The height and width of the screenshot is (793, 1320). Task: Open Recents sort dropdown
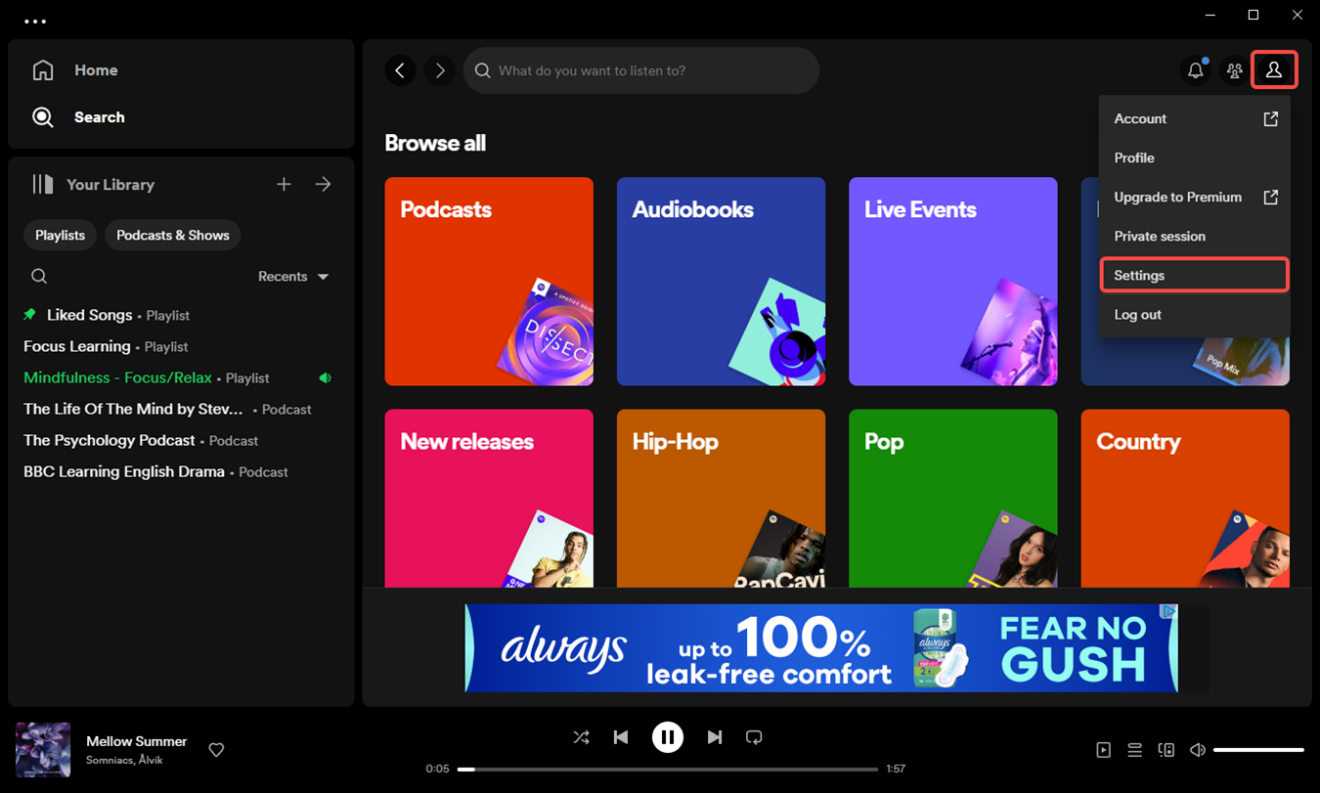click(x=293, y=276)
